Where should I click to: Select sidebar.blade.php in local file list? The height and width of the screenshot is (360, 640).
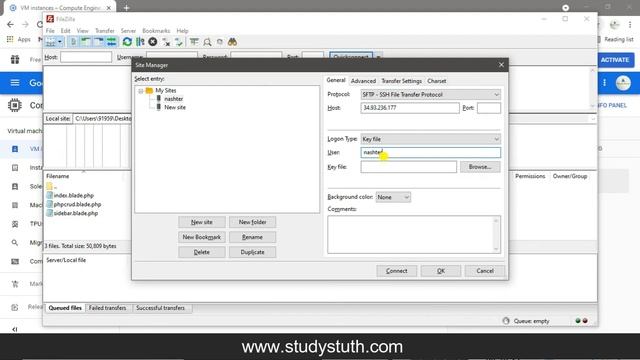[76, 213]
